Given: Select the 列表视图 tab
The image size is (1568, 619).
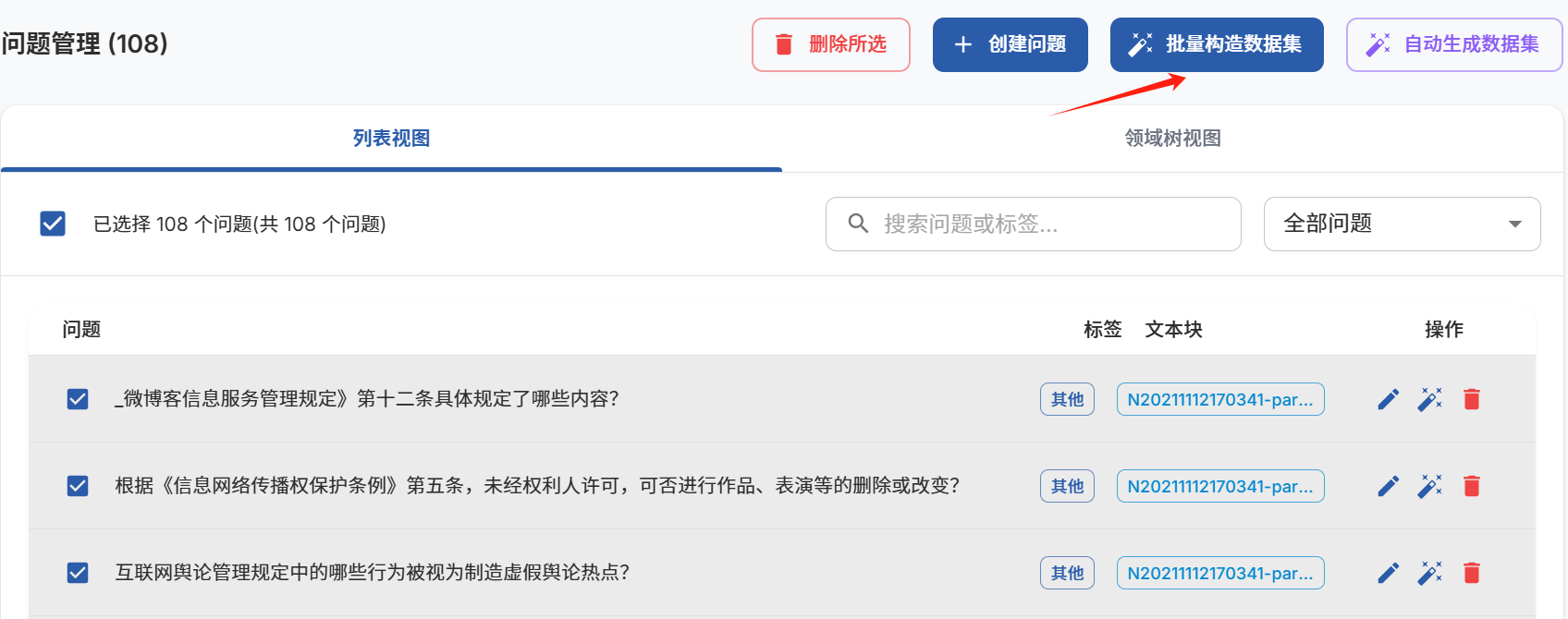Looking at the screenshot, I should pos(391,139).
